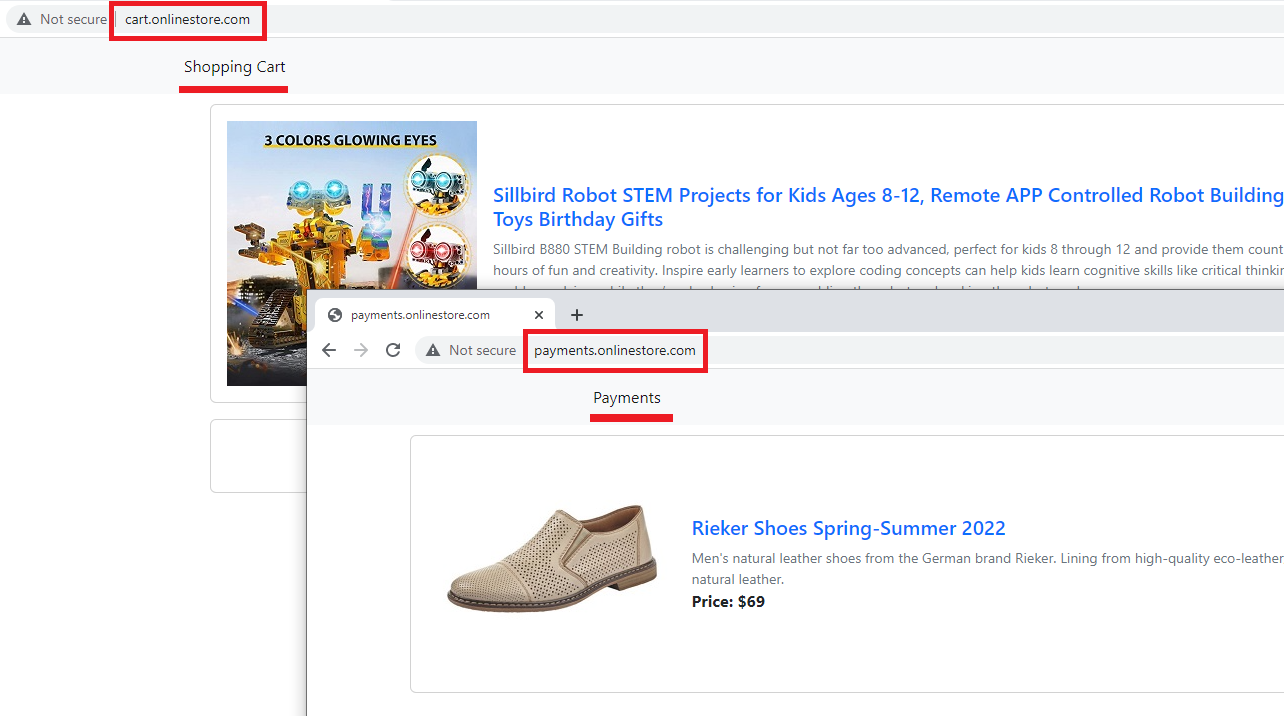1284x716 pixels.
Task: Click the Rieker natural leather description text
Action: tap(986, 568)
